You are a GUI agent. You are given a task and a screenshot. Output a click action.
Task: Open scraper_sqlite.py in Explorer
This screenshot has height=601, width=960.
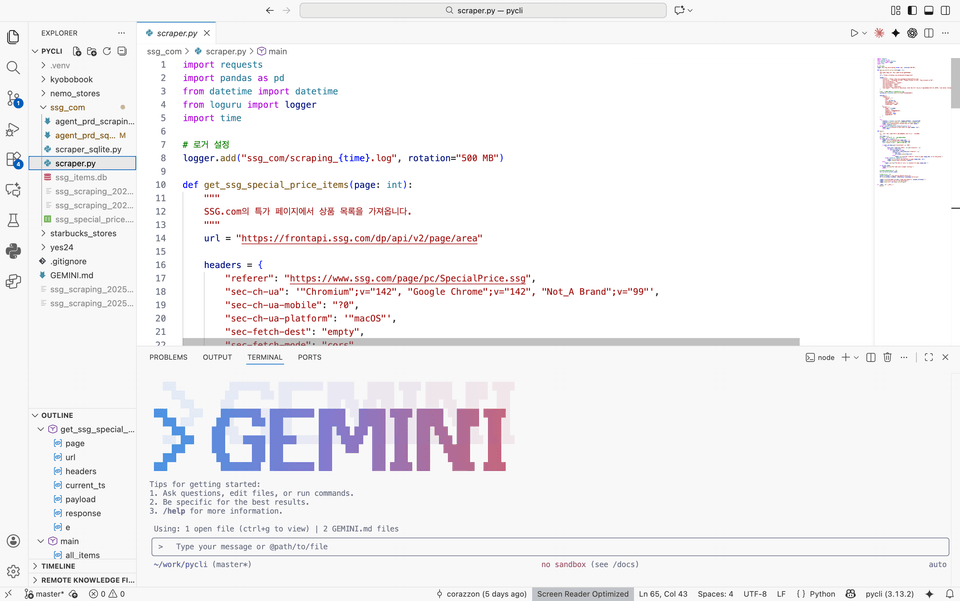click(88, 149)
